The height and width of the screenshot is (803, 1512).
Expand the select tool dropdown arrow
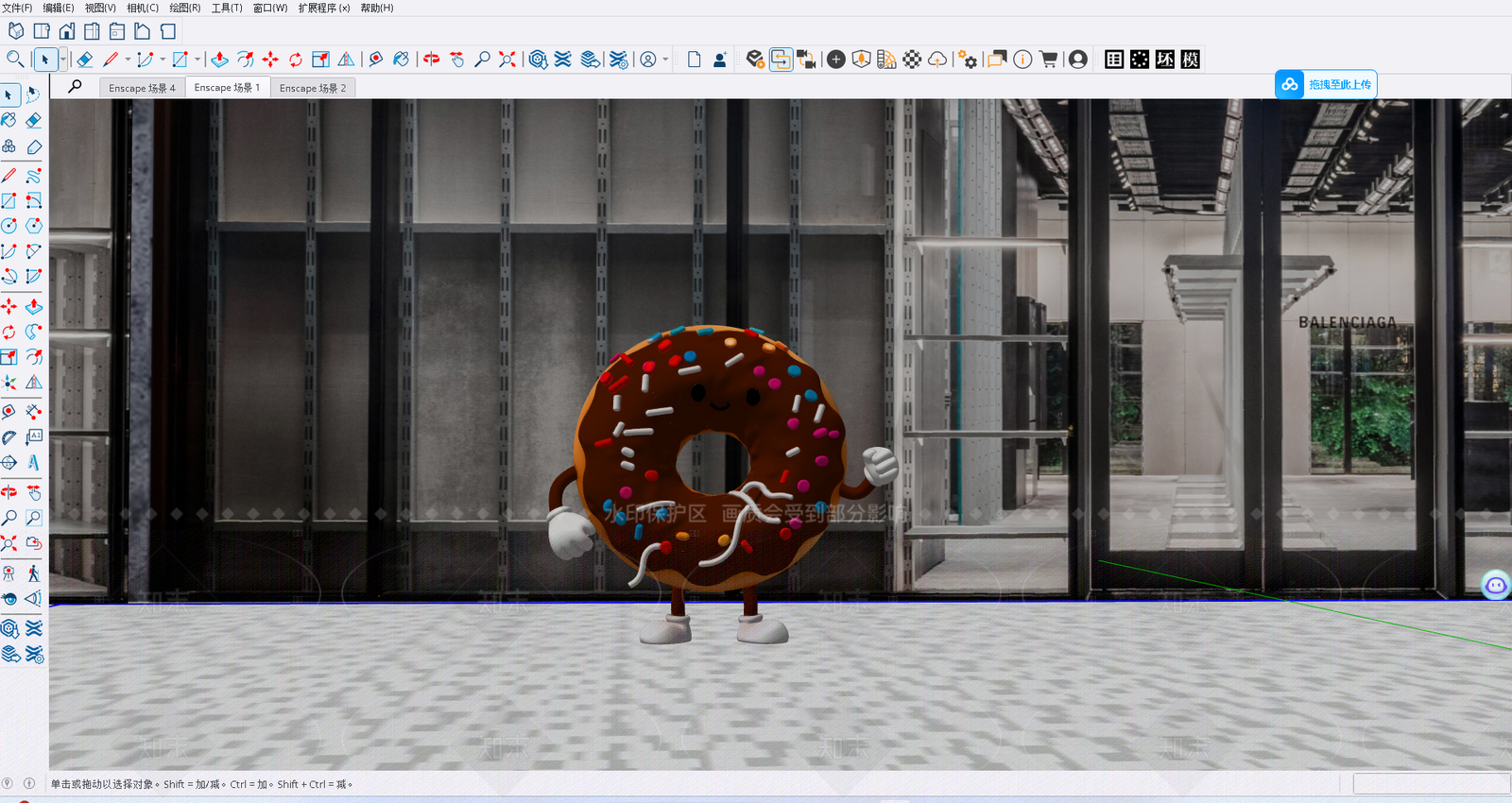point(63,60)
